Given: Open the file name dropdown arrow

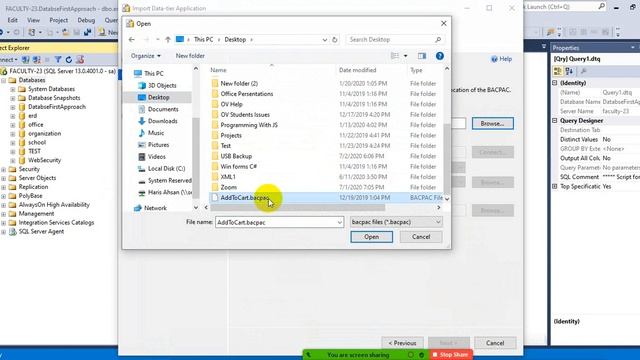Looking at the screenshot, I should pos(340,222).
